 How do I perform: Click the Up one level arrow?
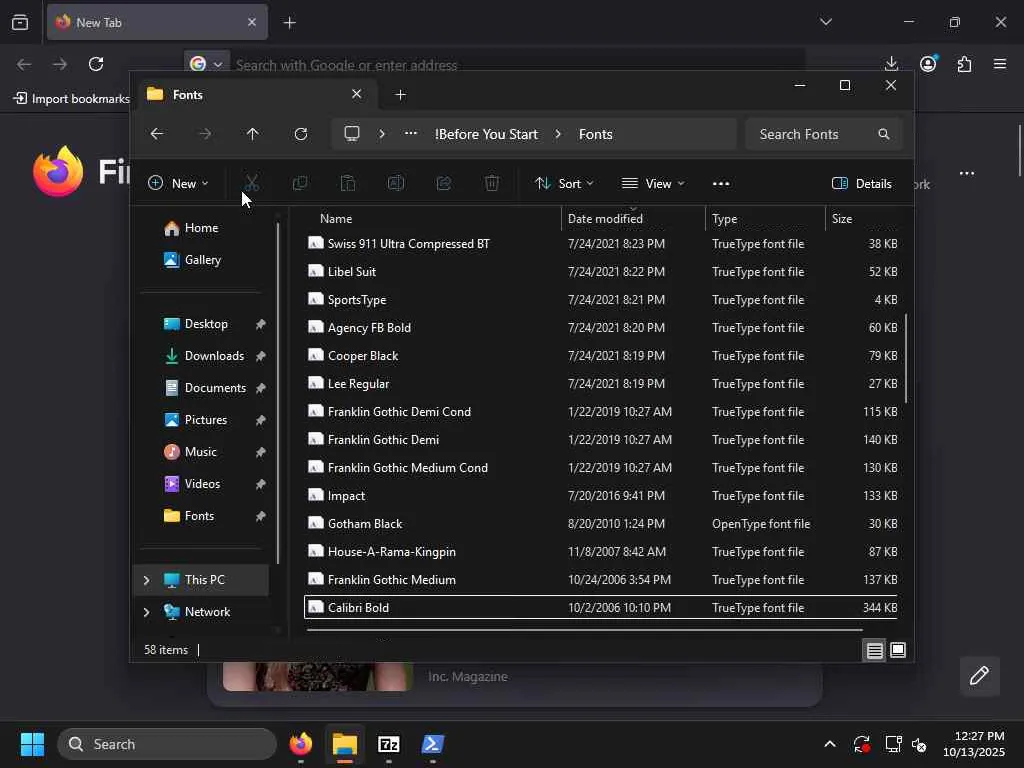point(252,134)
